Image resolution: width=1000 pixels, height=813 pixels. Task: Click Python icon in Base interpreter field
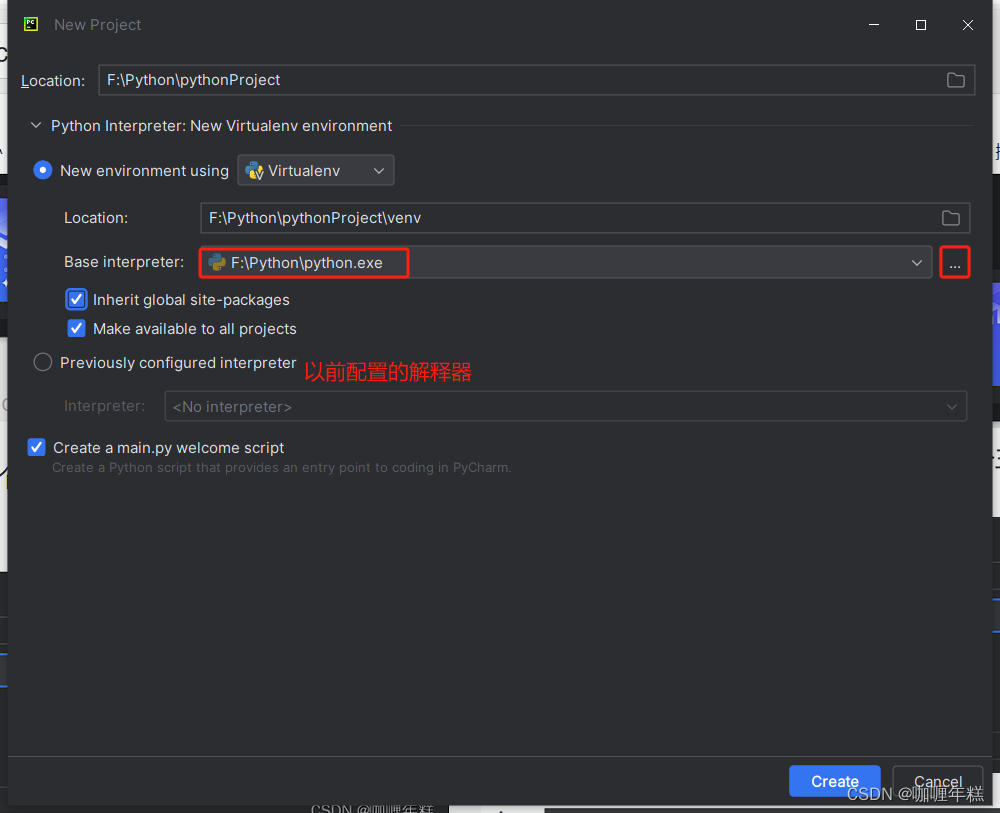pyautogui.click(x=217, y=262)
